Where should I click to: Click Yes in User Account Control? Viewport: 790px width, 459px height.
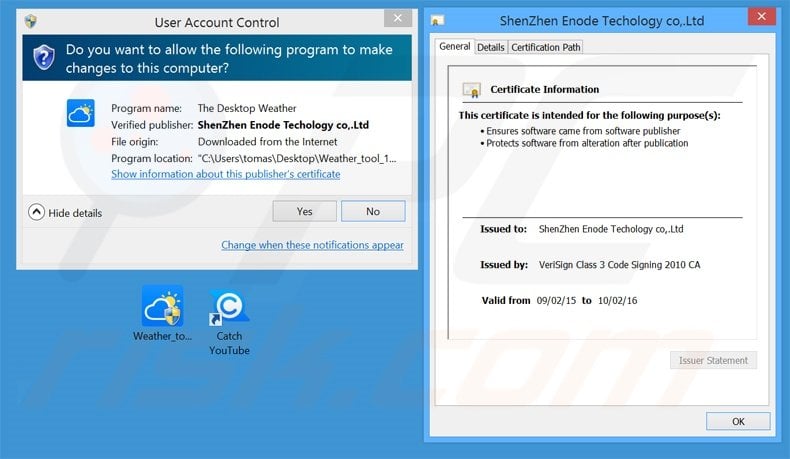coord(304,212)
